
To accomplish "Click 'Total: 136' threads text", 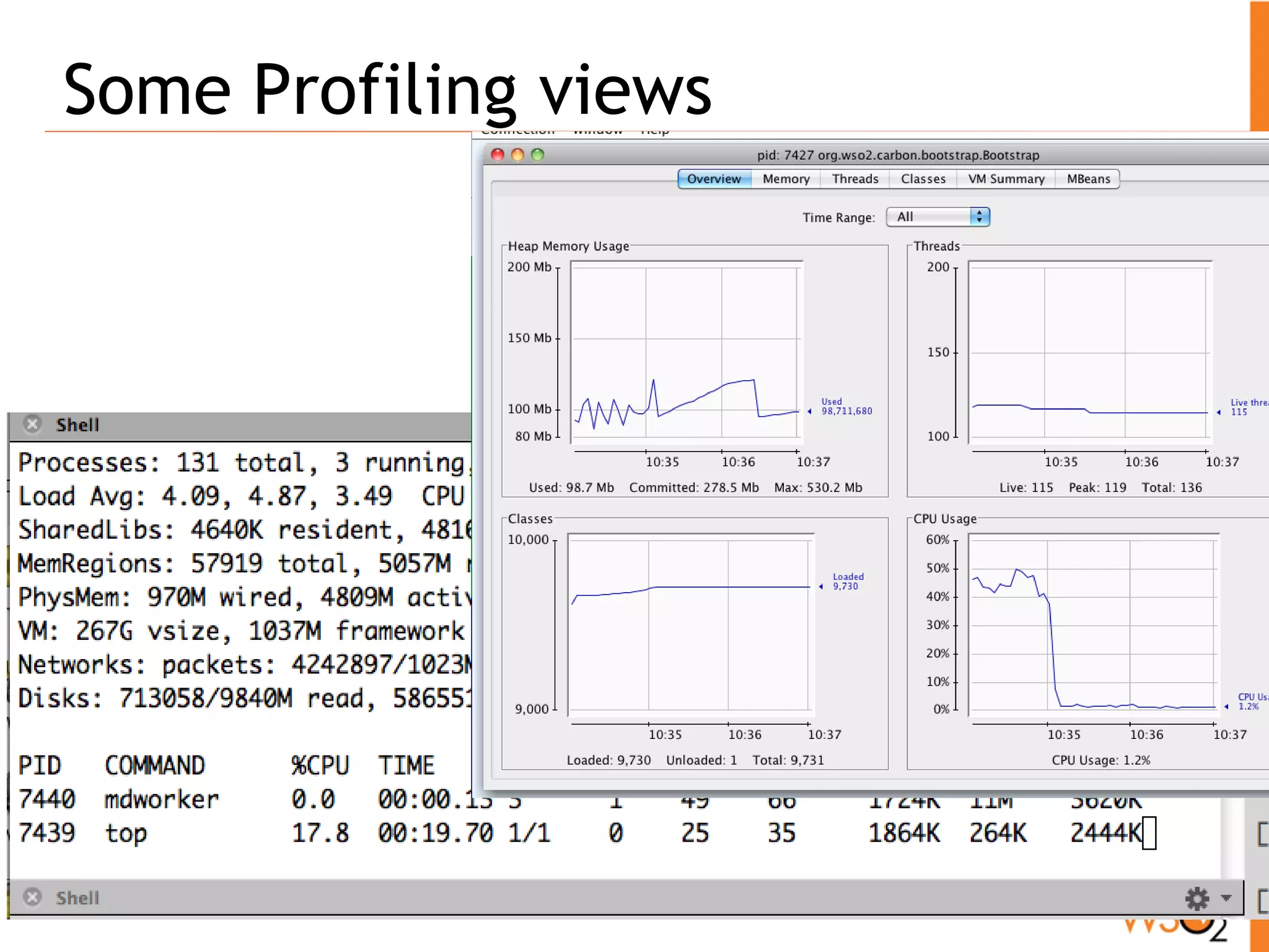I will pyautogui.click(x=1172, y=487).
